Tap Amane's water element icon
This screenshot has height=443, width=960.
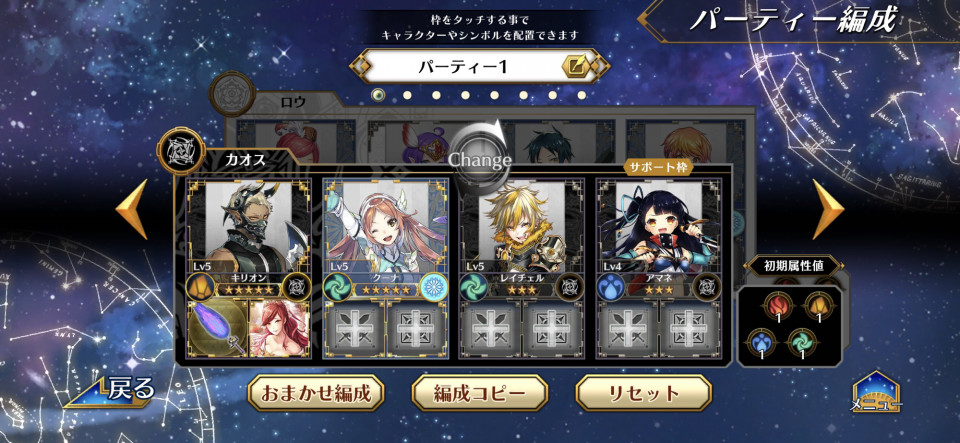[610, 286]
